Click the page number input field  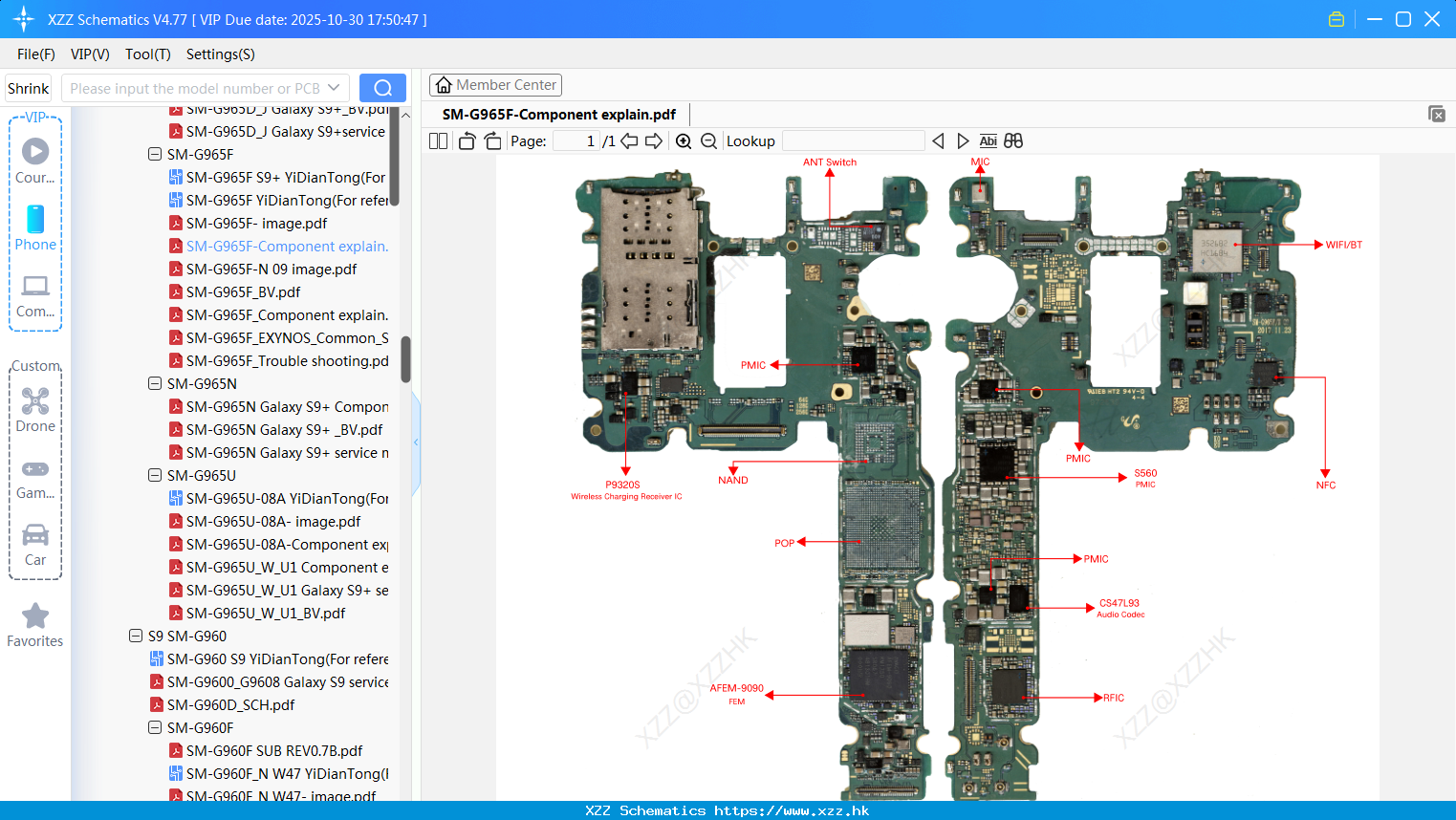pyautogui.click(x=576, y=141)
